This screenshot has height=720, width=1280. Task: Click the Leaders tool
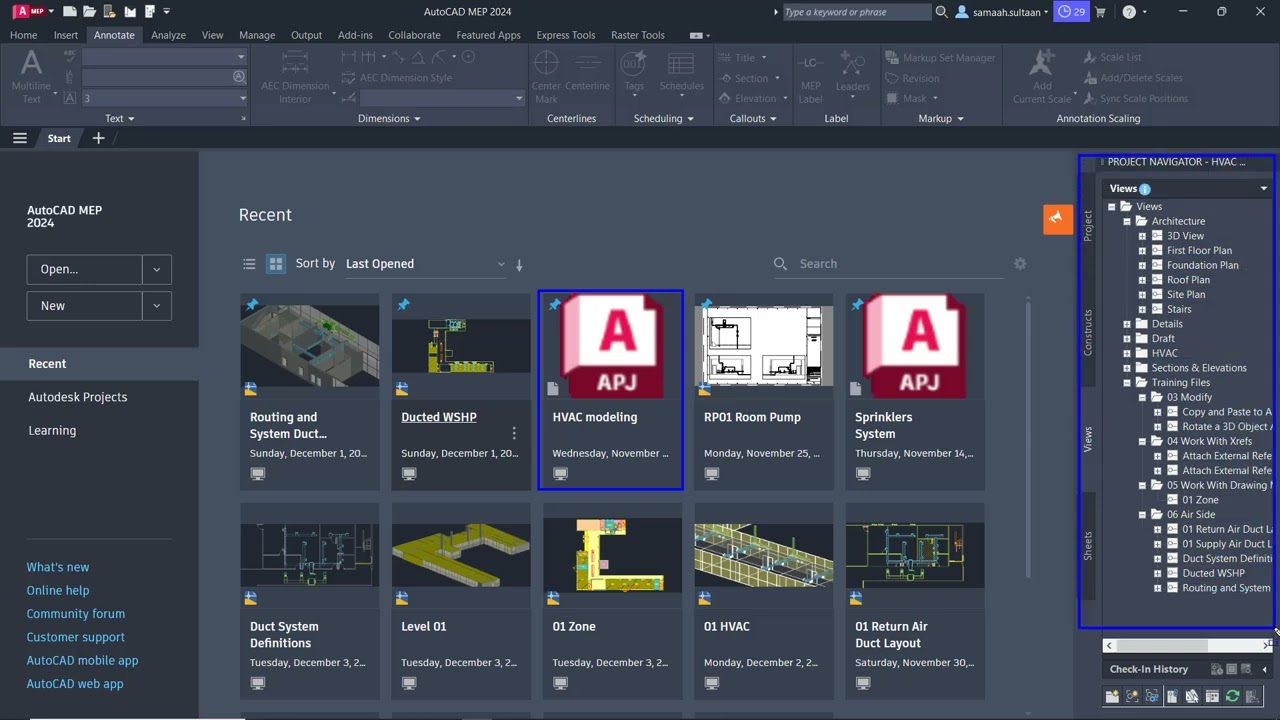coord(853,77)
